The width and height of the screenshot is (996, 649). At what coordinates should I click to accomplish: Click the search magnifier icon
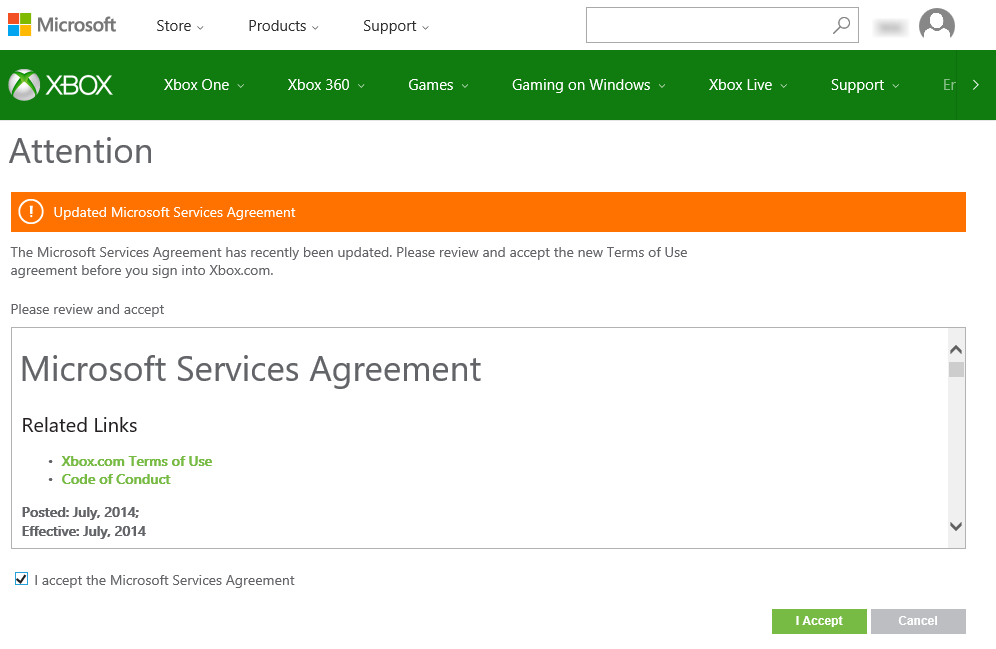coord(841,25)
